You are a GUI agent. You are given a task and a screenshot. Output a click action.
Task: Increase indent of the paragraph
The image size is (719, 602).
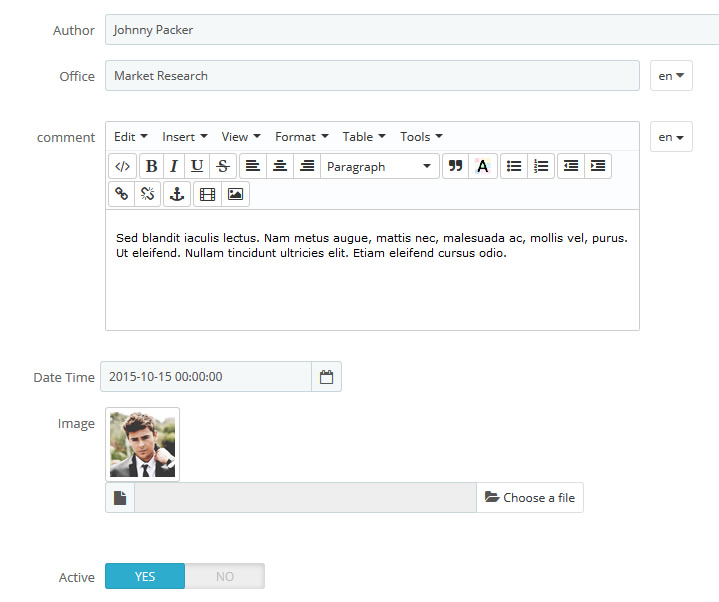(598, 166)
